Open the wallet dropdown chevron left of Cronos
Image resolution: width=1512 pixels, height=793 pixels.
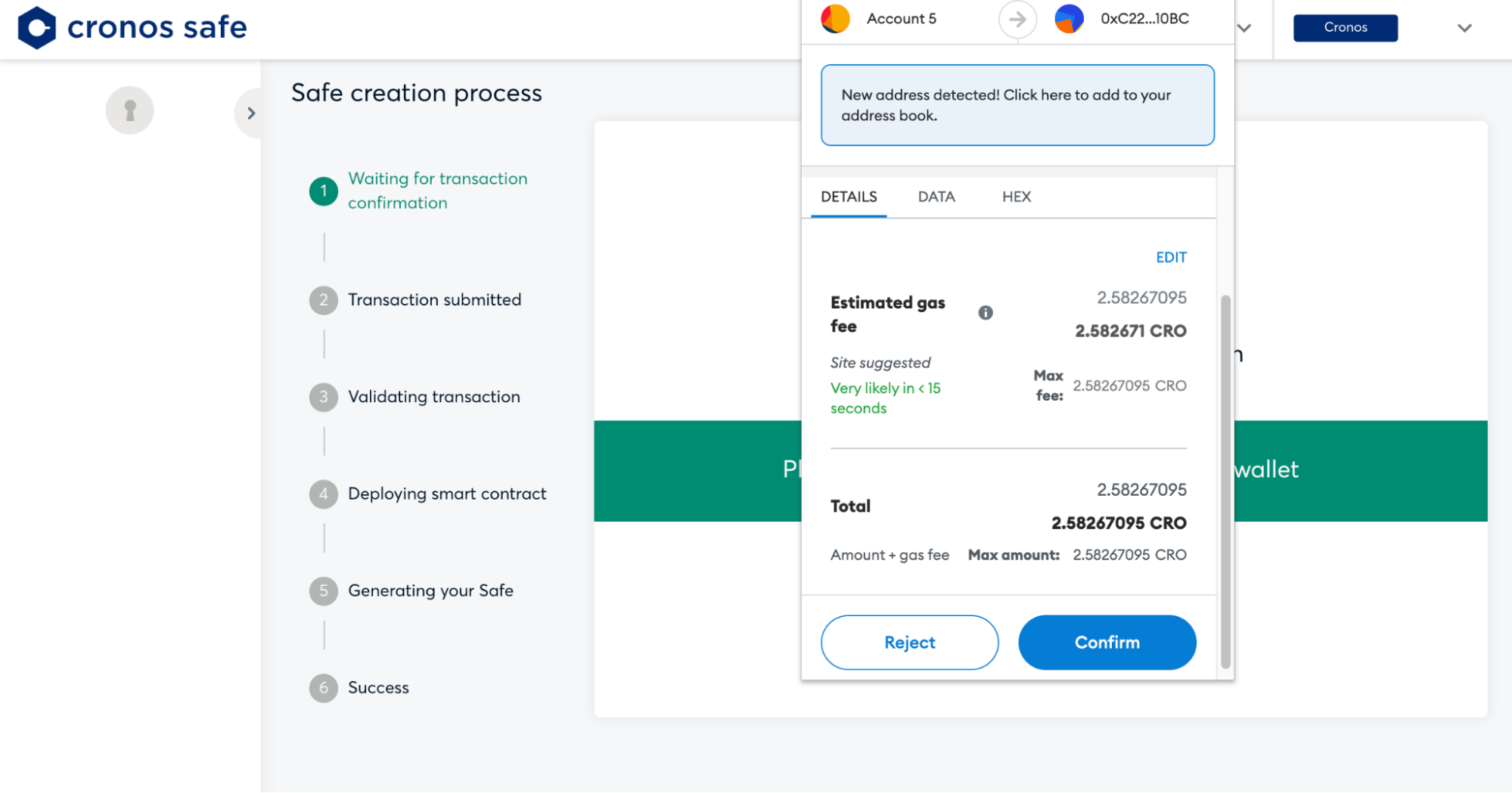(x=1244, y=28)
